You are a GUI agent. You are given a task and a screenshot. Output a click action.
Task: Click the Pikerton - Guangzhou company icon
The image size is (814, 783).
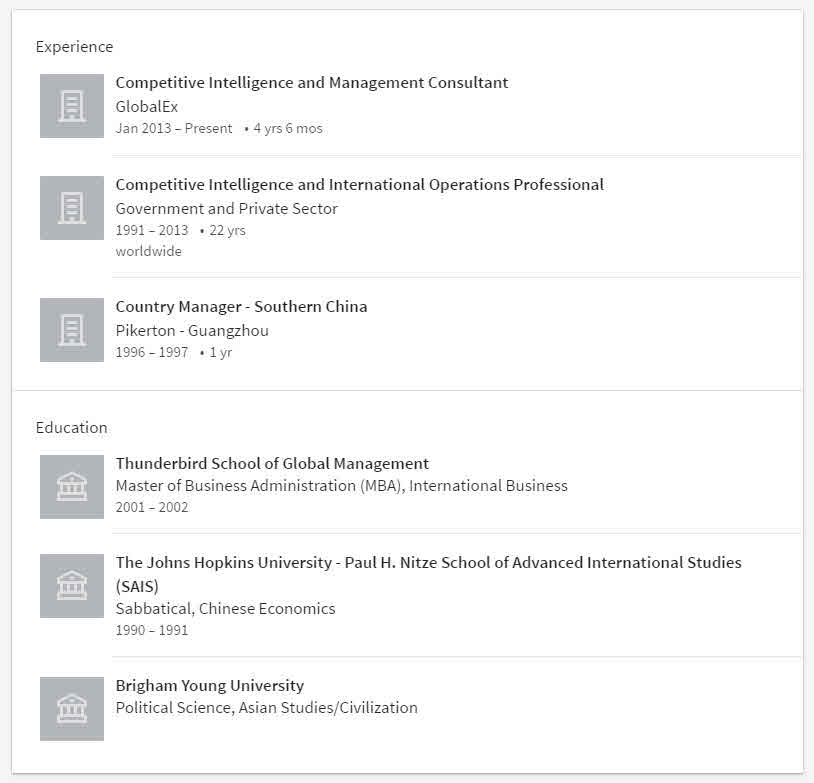[72, 330]
